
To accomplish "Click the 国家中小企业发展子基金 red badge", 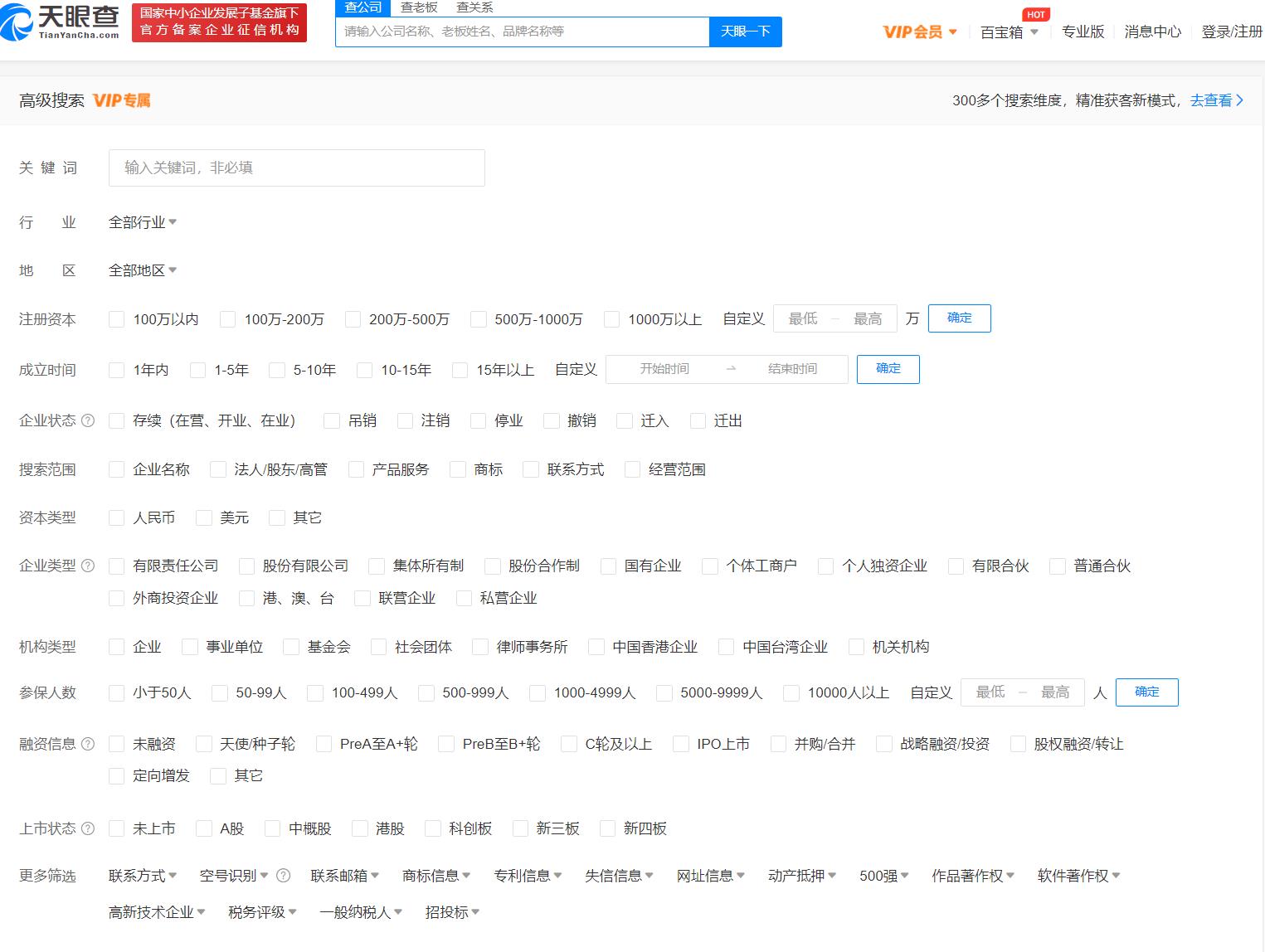I will pyautogui.click(x=219, y=22).
